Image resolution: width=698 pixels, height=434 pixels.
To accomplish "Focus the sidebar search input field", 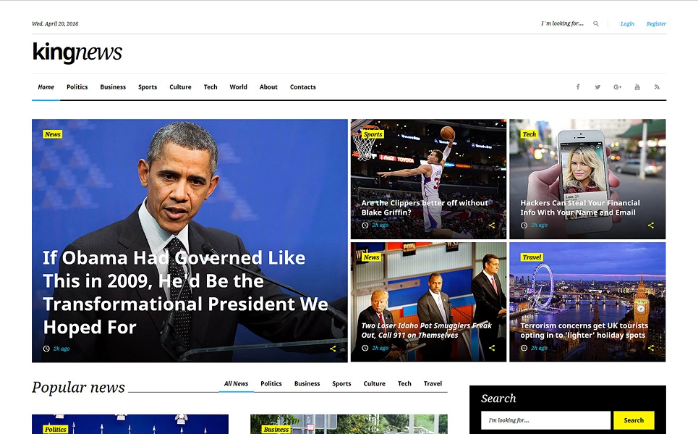I will (545, 420).
